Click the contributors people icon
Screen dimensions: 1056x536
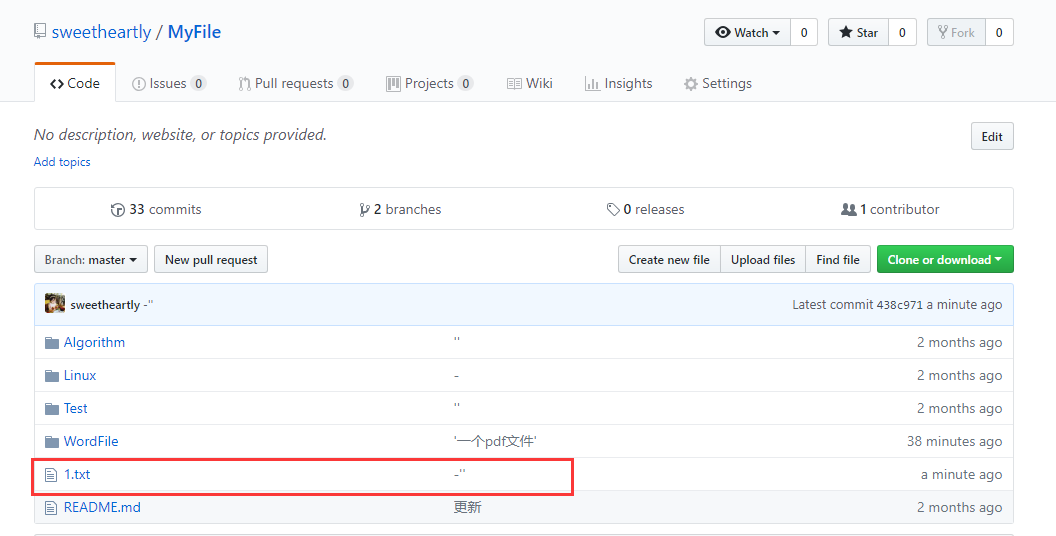point(849,209)
